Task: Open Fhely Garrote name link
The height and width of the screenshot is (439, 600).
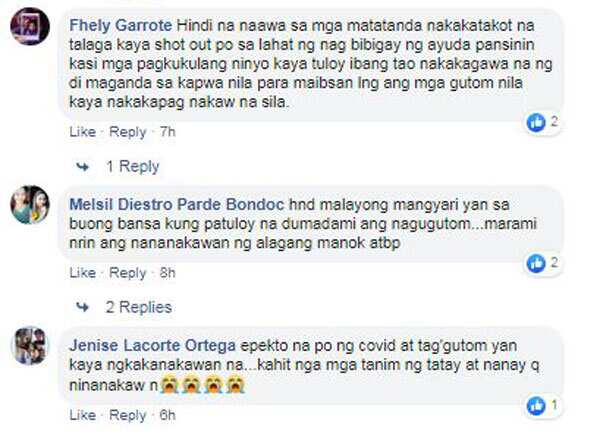Action: click(x=121, y=26)
